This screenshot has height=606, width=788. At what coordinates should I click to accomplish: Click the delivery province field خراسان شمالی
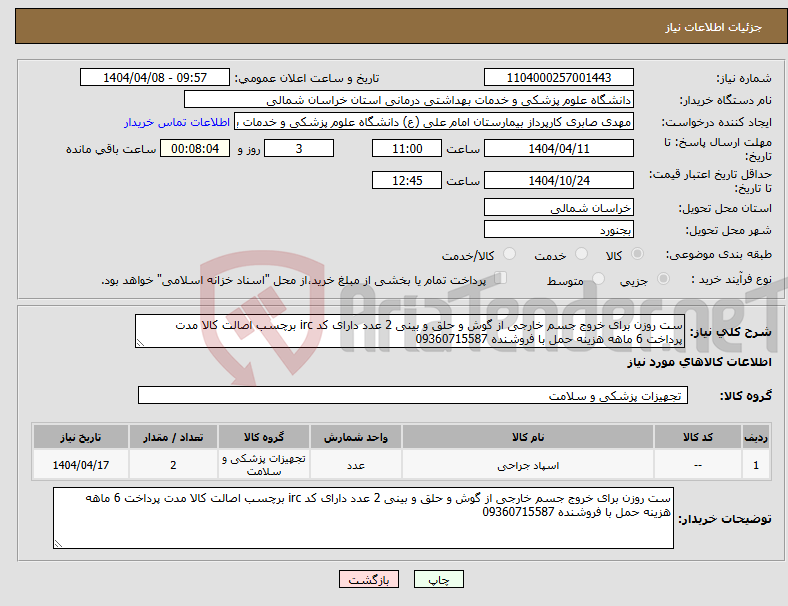click(558, 208)
